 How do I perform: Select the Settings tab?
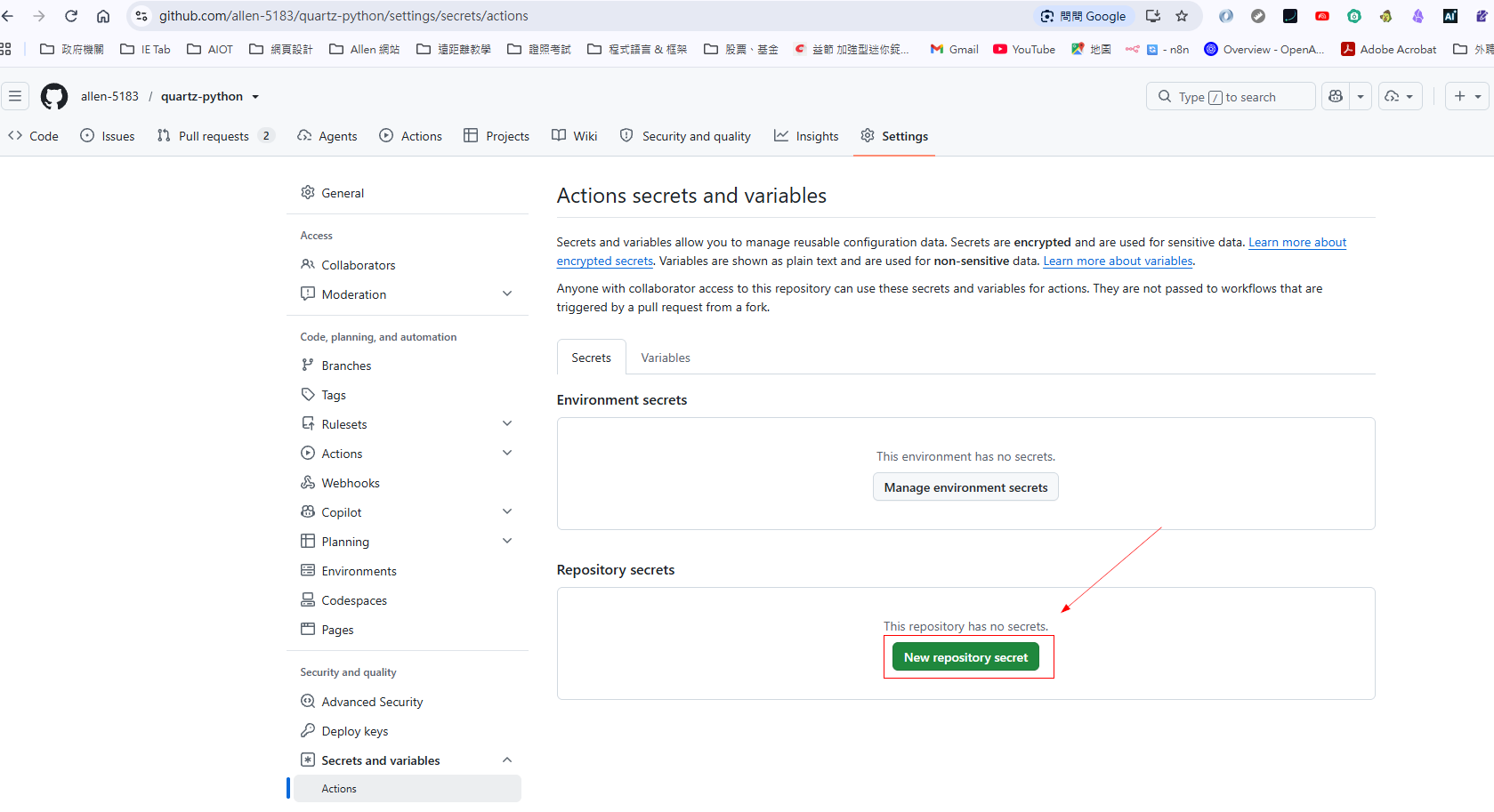894,136
